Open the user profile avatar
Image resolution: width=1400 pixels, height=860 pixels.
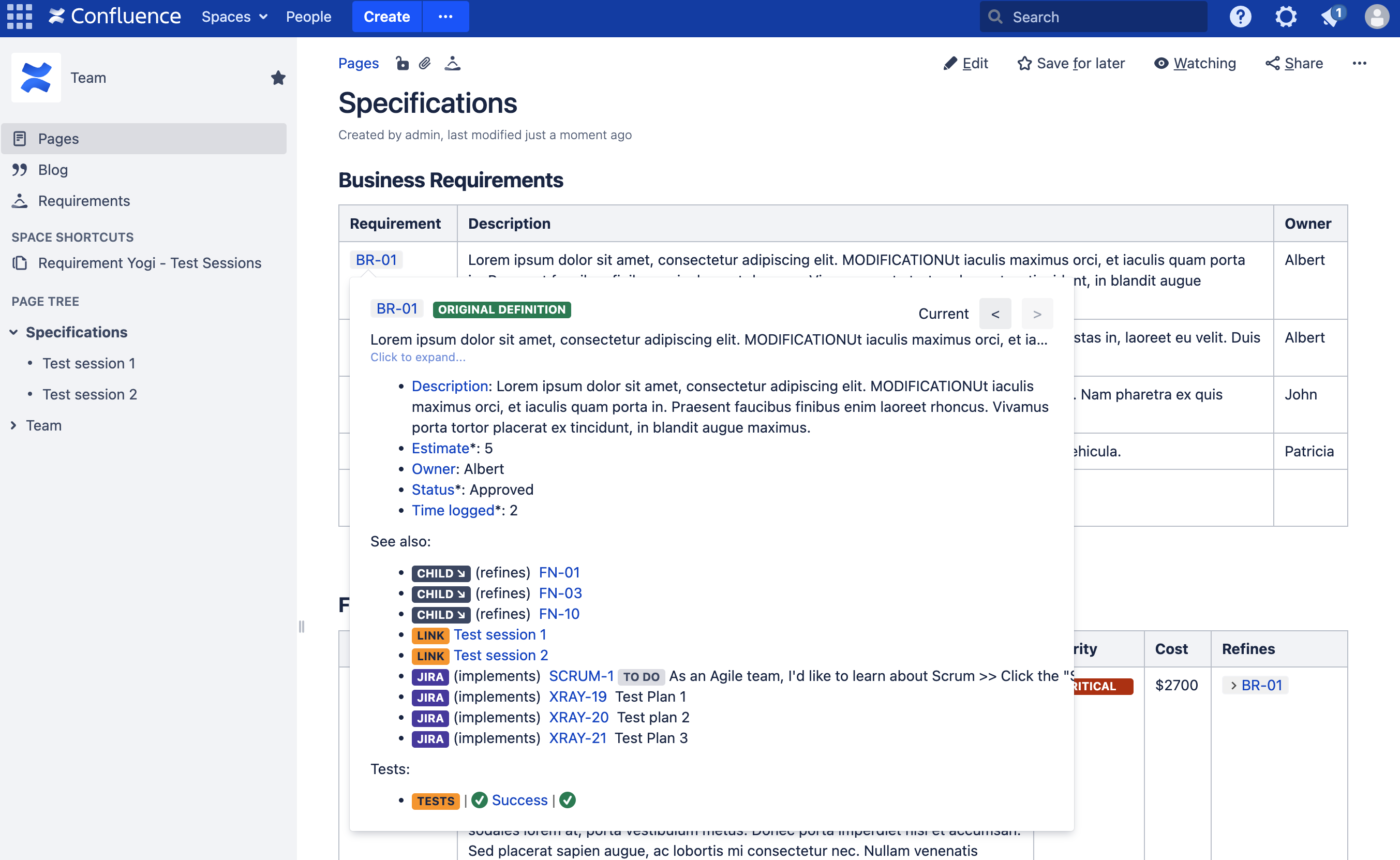[x=1377, y=17]
